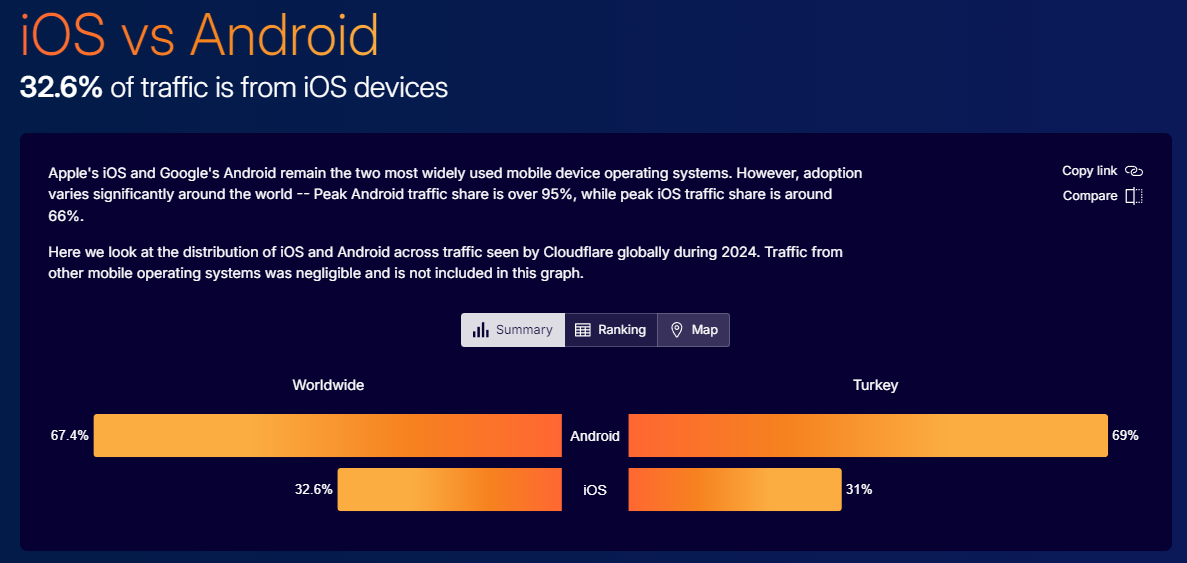Viewport: 1187px width, 563px height.
Task: Click the Worldwide iOS 32.6% bar
Action: (x=450, y=490)
